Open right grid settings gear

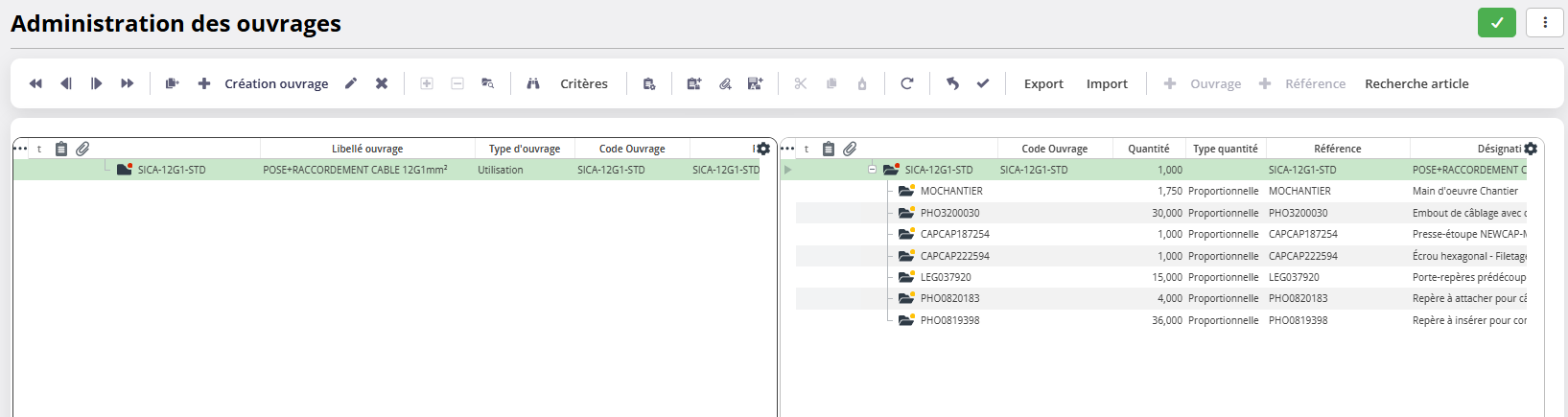point(1531,149)
